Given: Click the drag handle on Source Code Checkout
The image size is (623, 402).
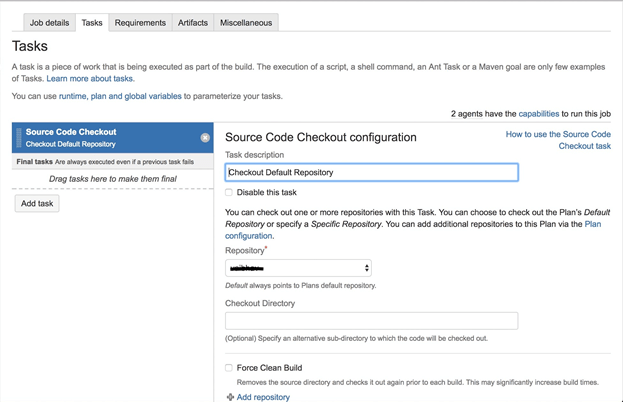Looking at the screenshot, I should click(18, 138).
